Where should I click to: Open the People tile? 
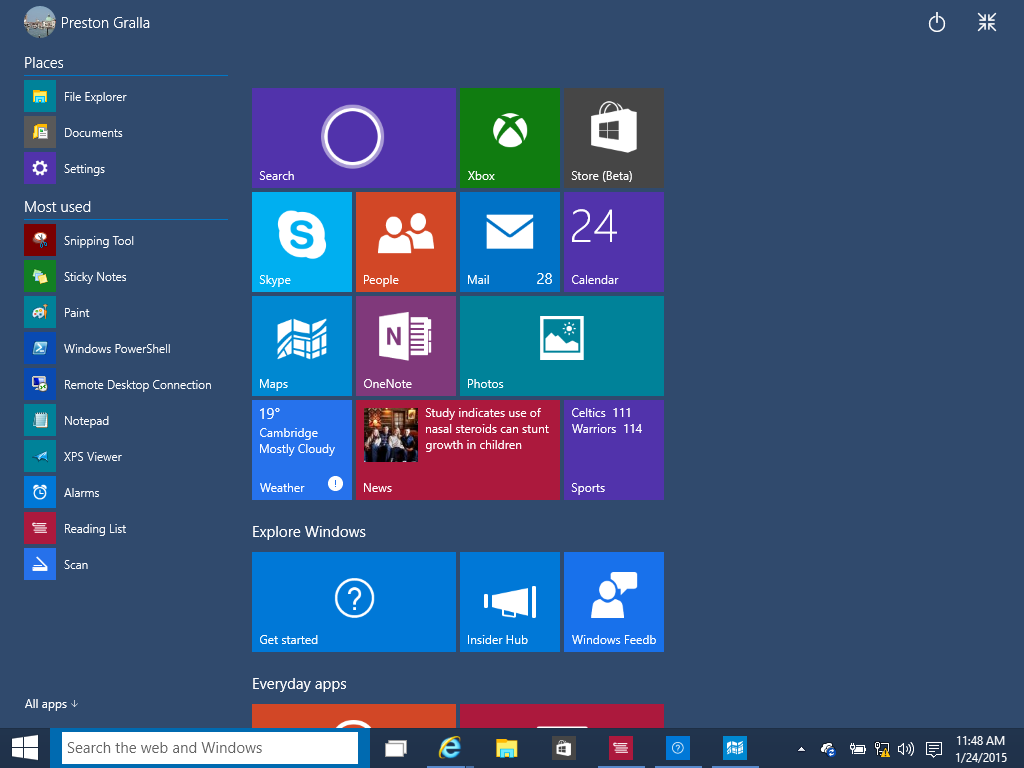pos(406,242)
